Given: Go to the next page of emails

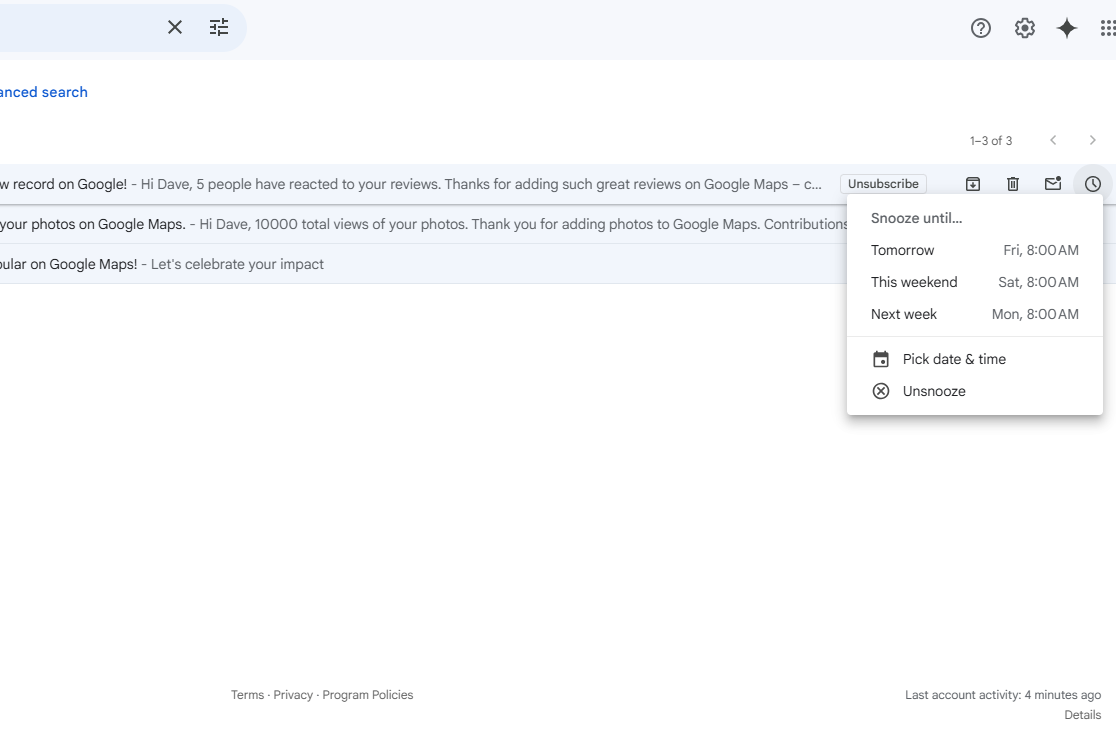Looking at the screenshot, I should [x=1092, y=140].
